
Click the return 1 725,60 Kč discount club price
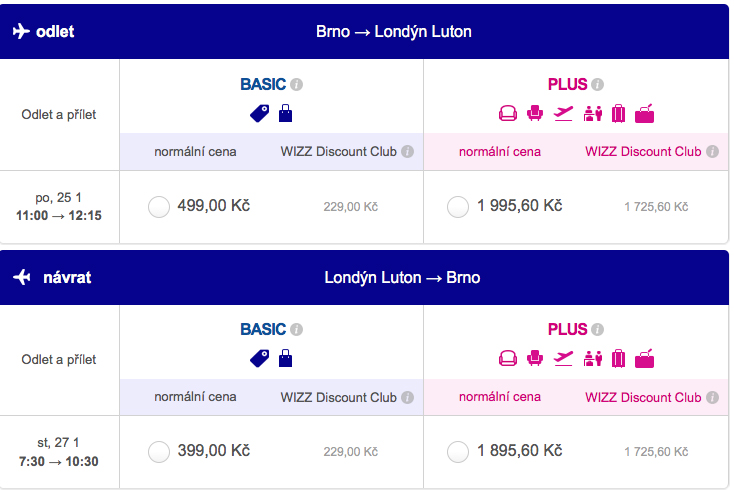[656, 452]
